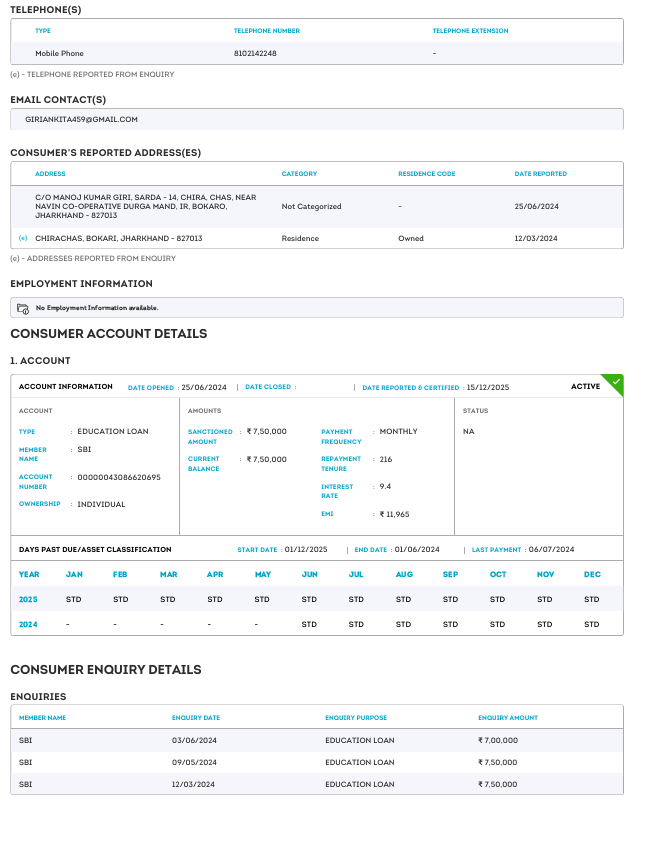
Task: Click the green checkmark on the ACTIVE badge
Action: [617, 381]
